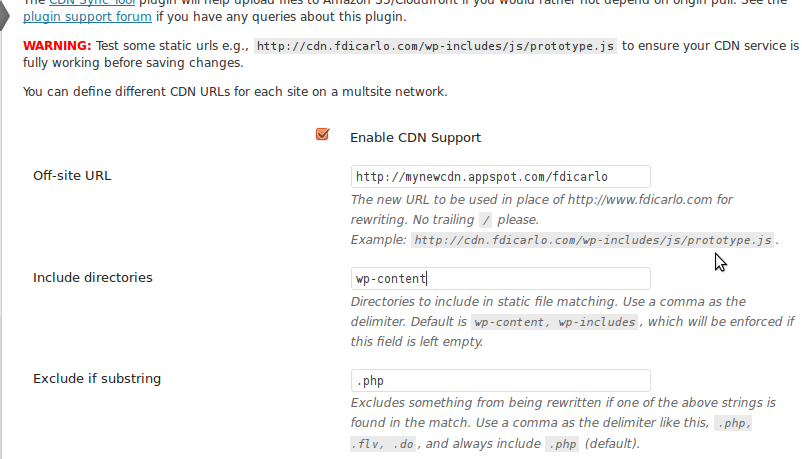Click the multsite network sentence
Screen dimensions: 802x459
[235, 92]
